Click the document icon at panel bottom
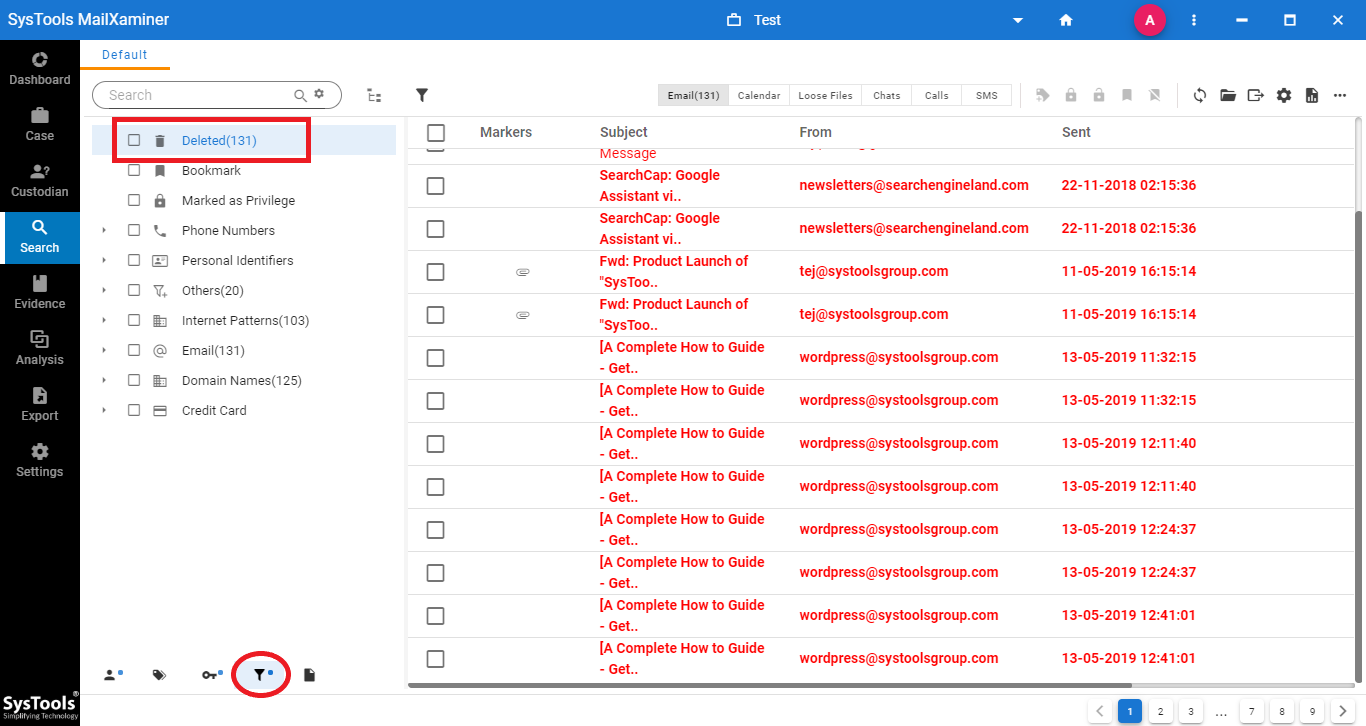 click(x=309, y=675)
